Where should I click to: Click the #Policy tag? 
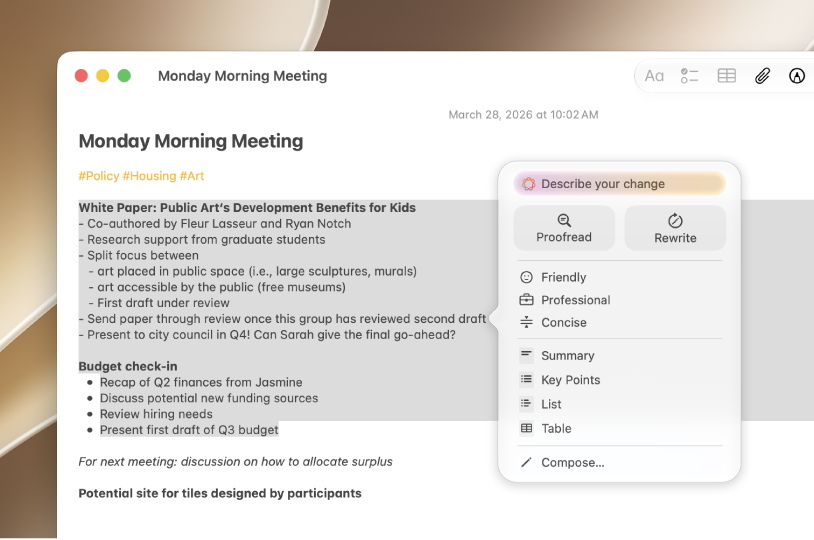point(99,176)
